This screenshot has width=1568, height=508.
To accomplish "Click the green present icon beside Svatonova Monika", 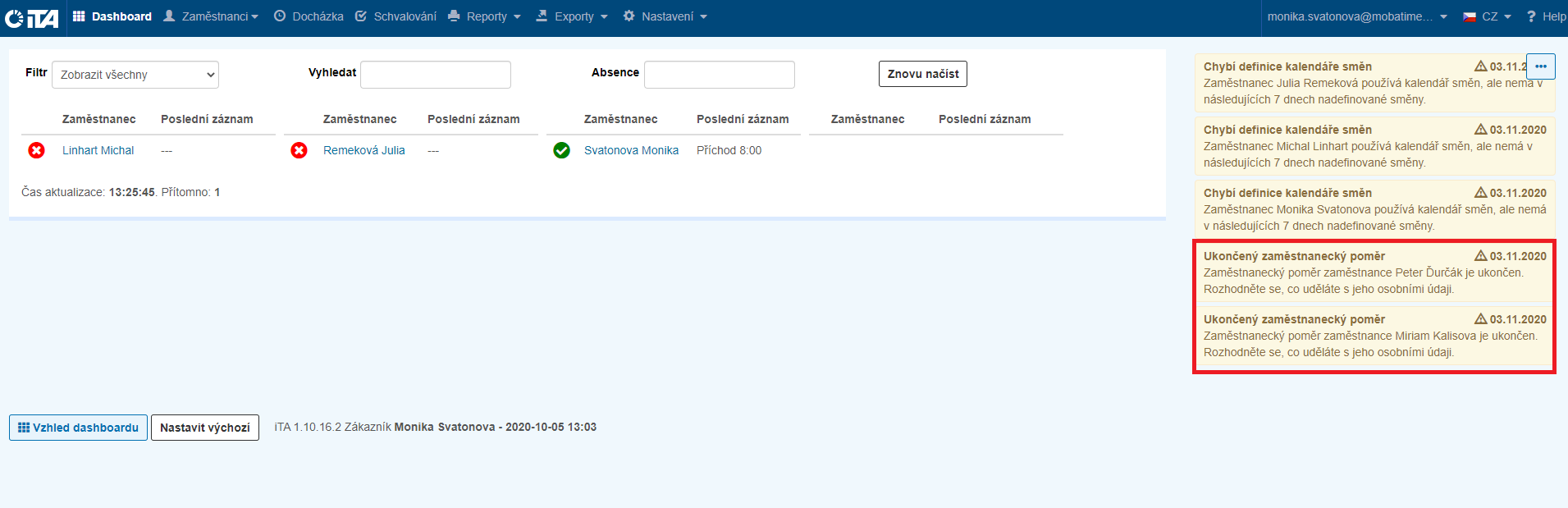I will click(x=561, y=150).
